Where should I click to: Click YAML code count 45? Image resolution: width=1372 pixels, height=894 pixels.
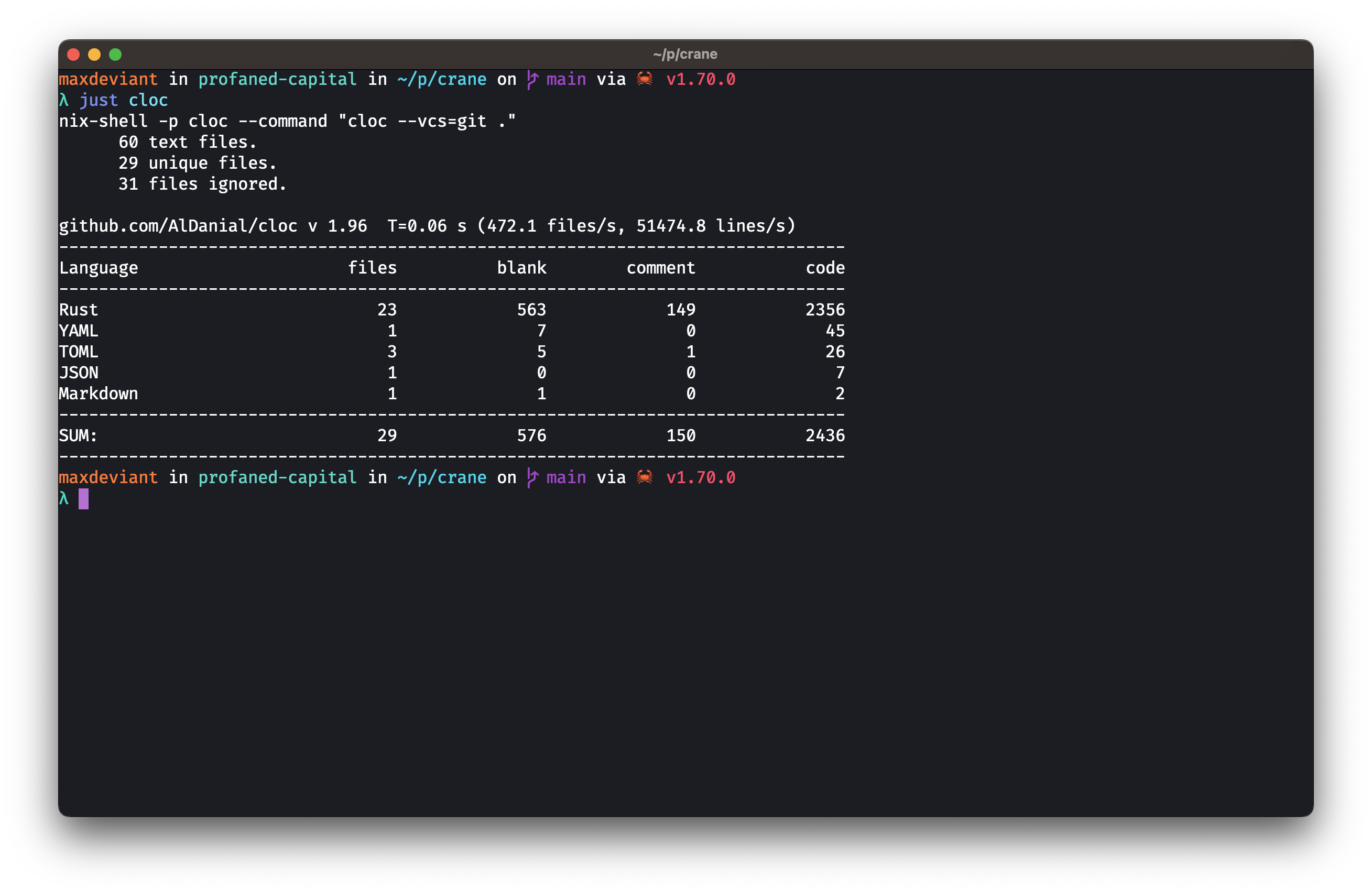(x=835, y=330)
